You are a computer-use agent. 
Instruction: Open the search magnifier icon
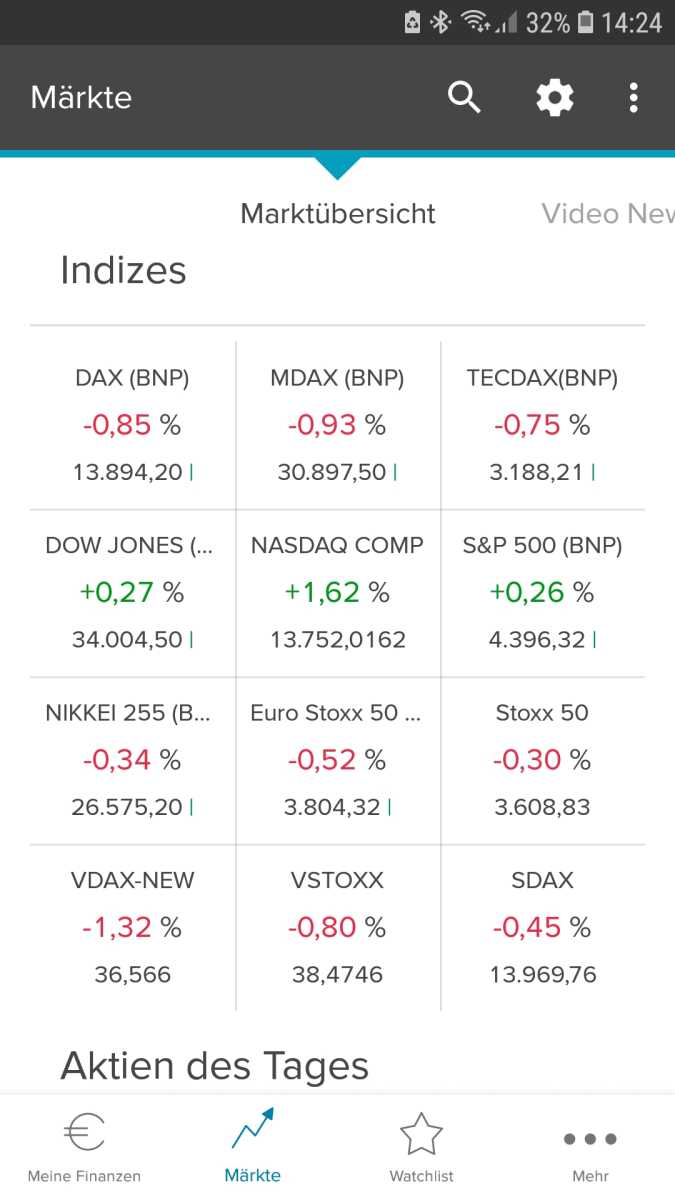(464, 97)
